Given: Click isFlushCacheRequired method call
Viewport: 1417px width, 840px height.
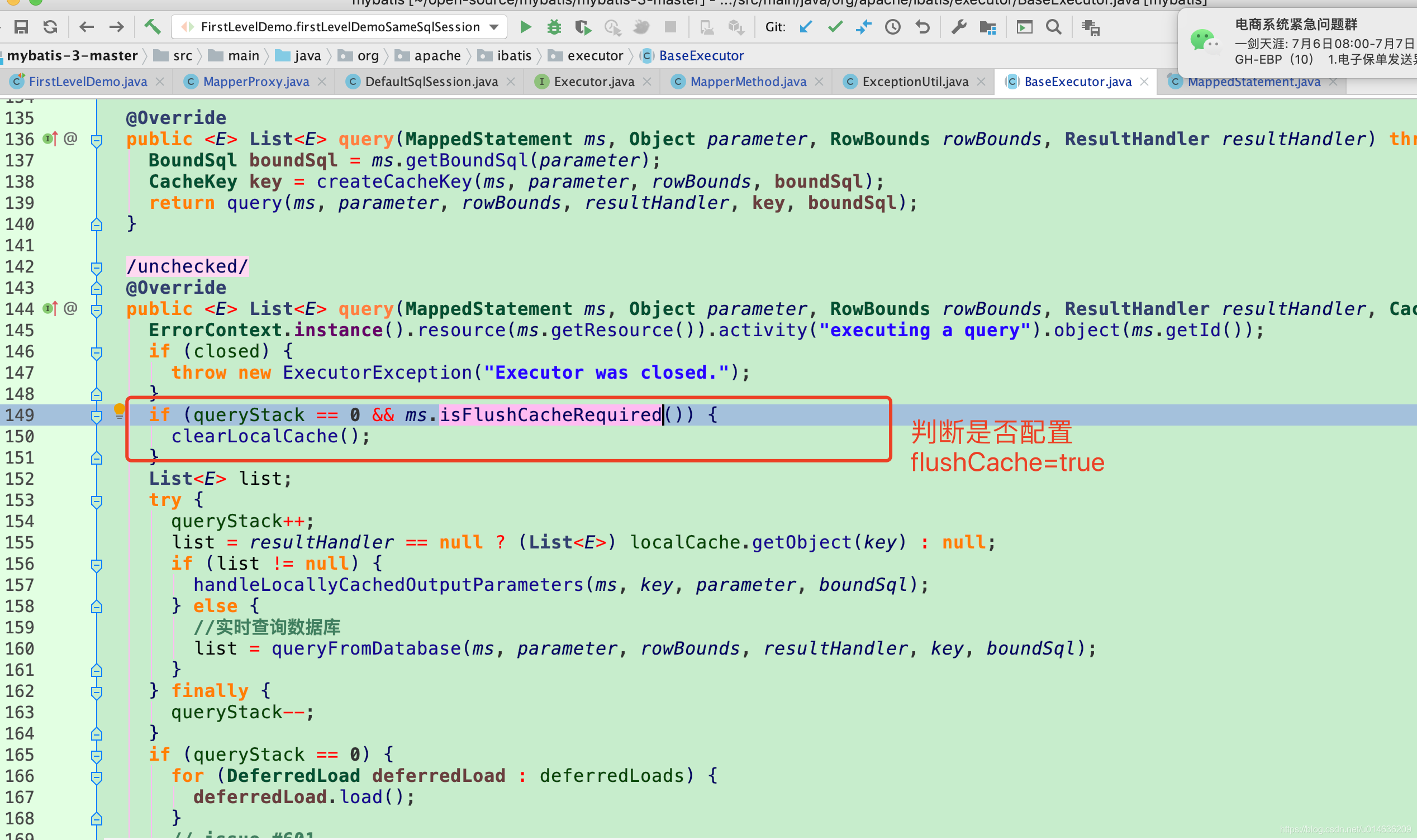Looking at the screenshot, I should click(x=551, y=414).
